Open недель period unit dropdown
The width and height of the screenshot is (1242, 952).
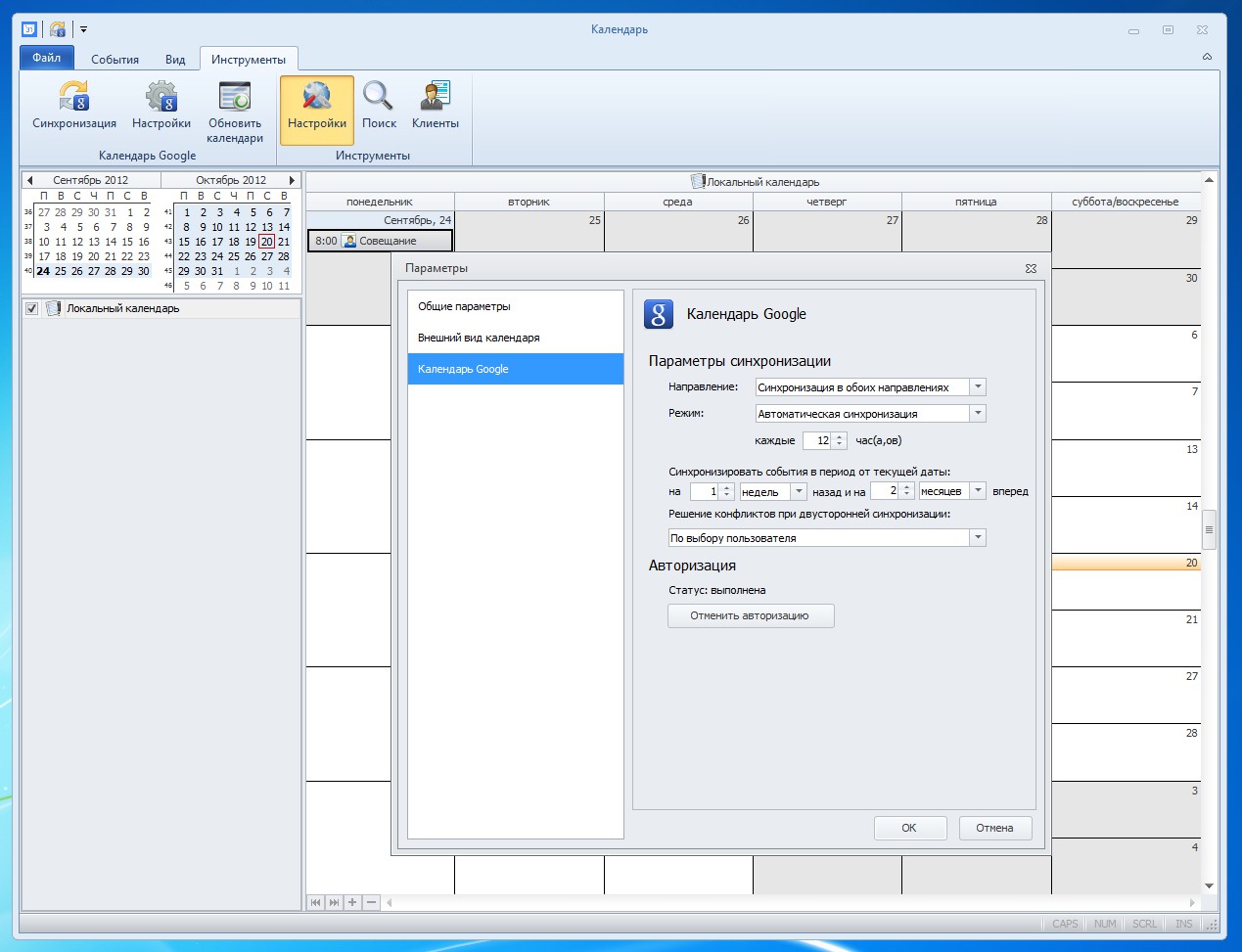click(x=799, y=491)
